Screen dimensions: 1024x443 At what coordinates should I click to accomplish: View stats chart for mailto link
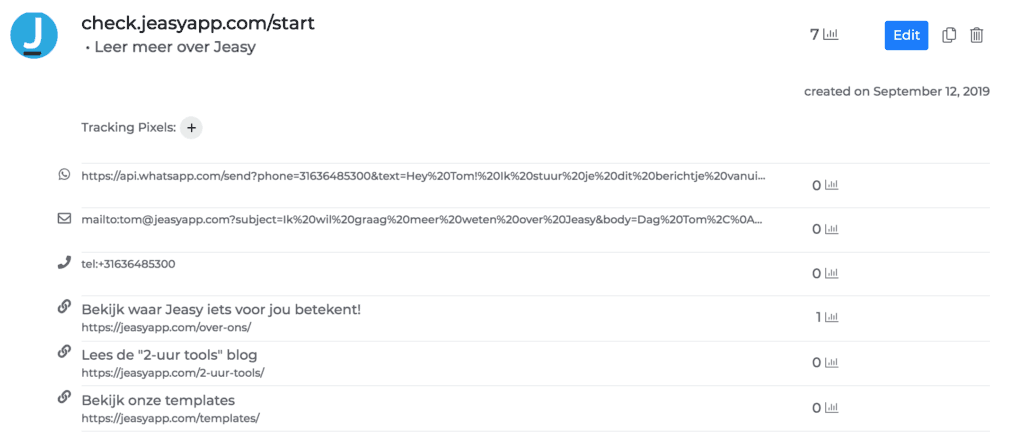click(x=831, y=229)
